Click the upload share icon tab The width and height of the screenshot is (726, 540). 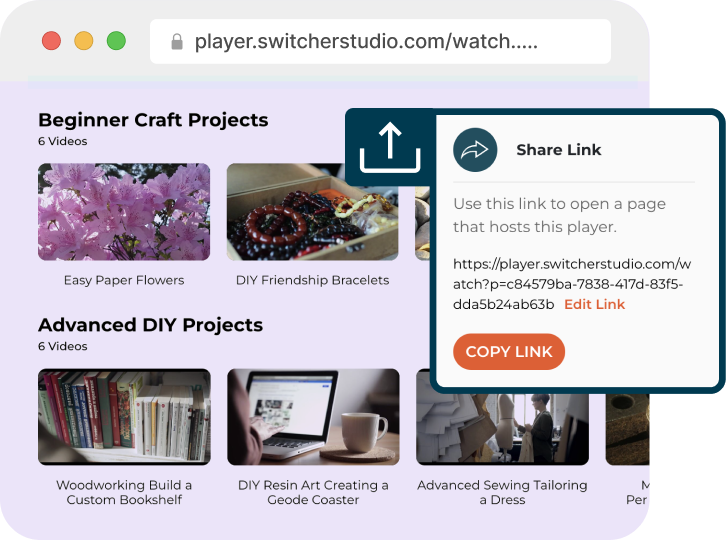pyautogui.click(x=389, y=150)
